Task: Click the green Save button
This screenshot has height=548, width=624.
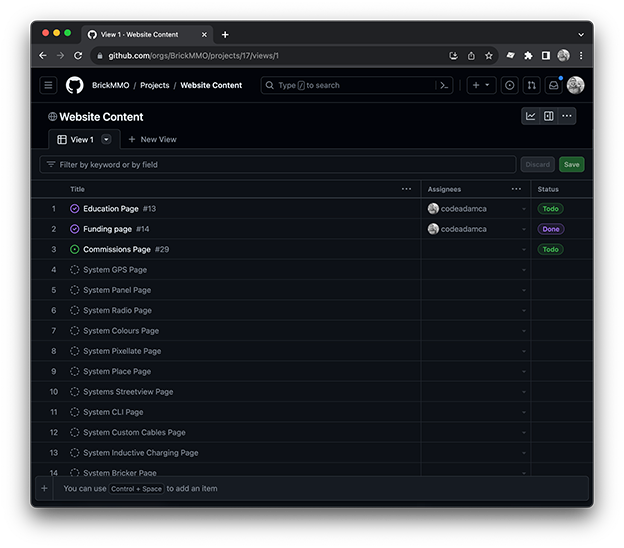Action: 571,164
